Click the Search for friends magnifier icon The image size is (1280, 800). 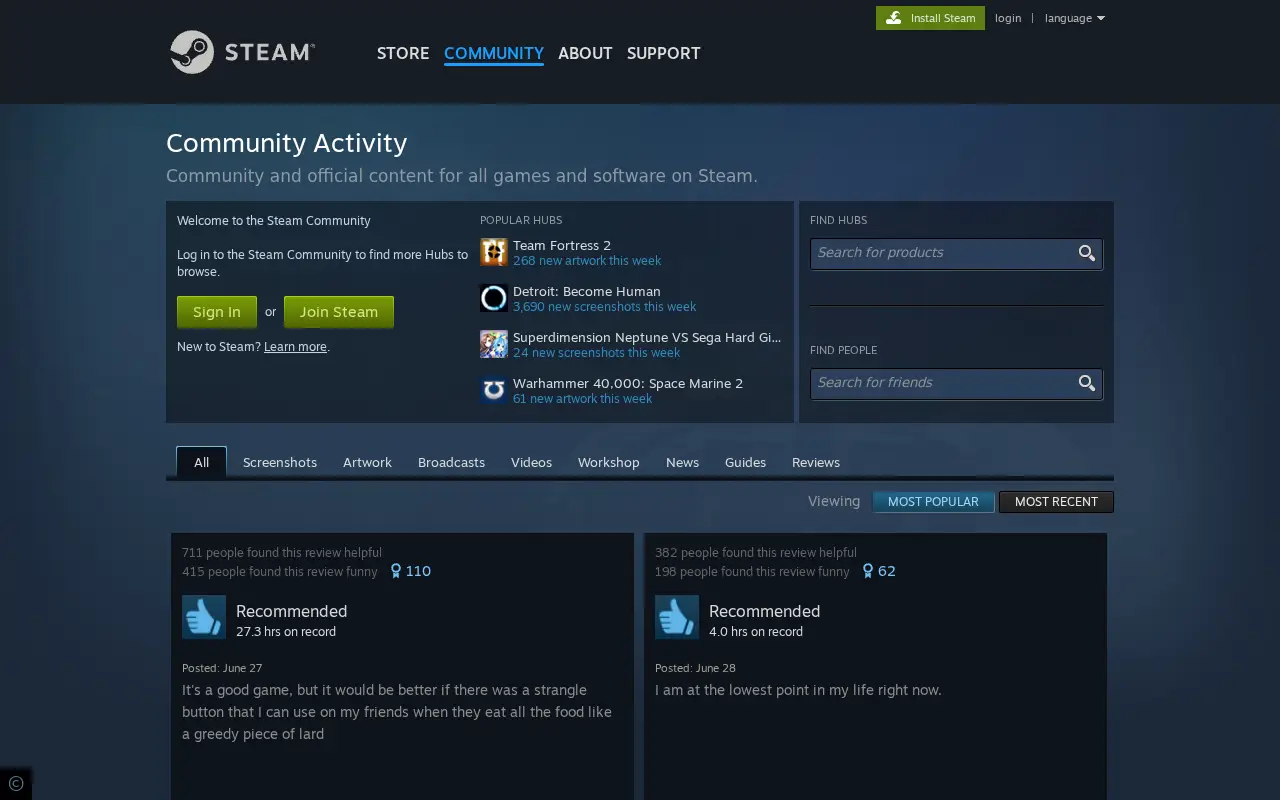[1087, 383]
